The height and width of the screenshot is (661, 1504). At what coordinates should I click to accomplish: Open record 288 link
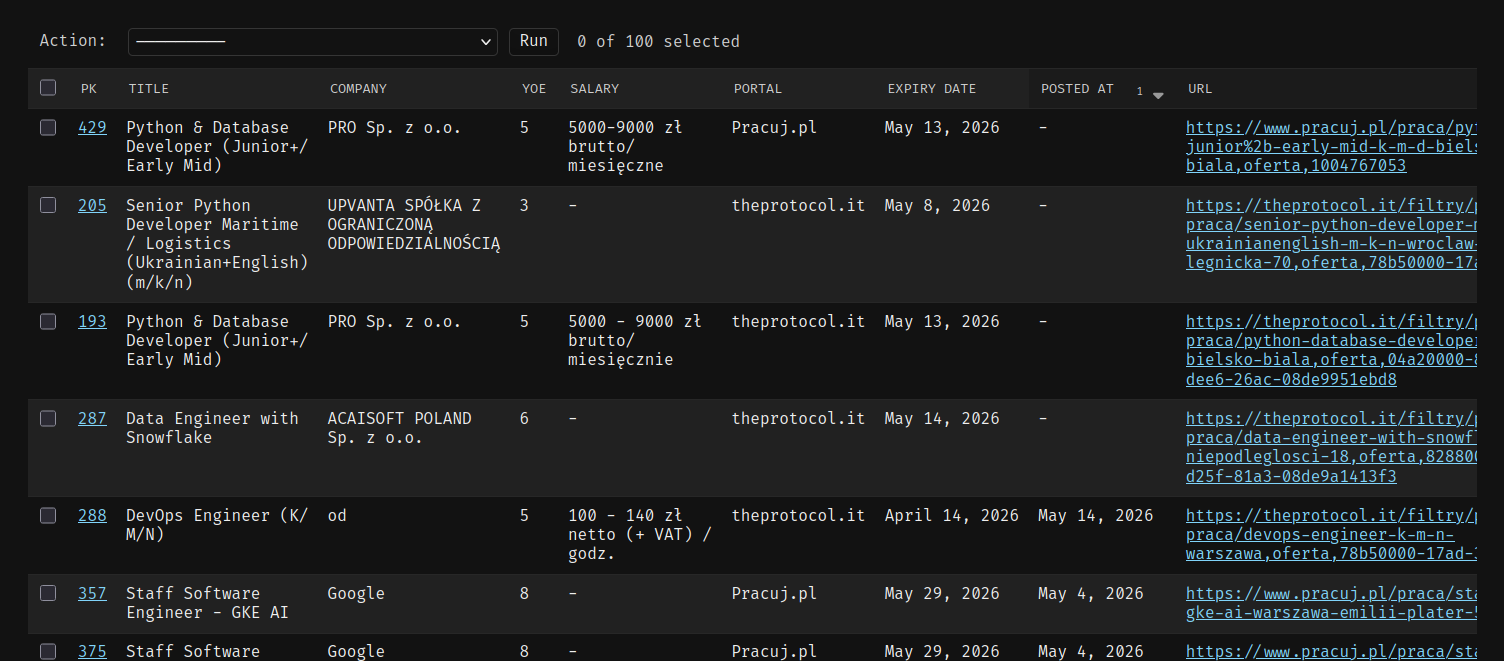click(92, 515)
